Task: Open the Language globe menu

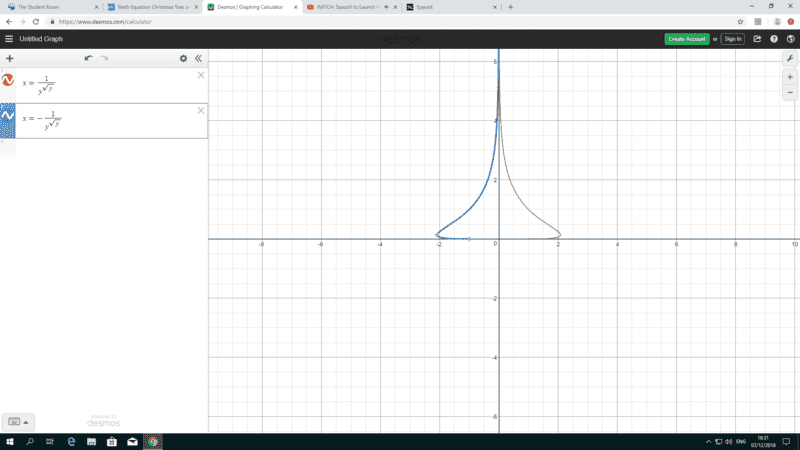Action: click(x=790, y=39)
